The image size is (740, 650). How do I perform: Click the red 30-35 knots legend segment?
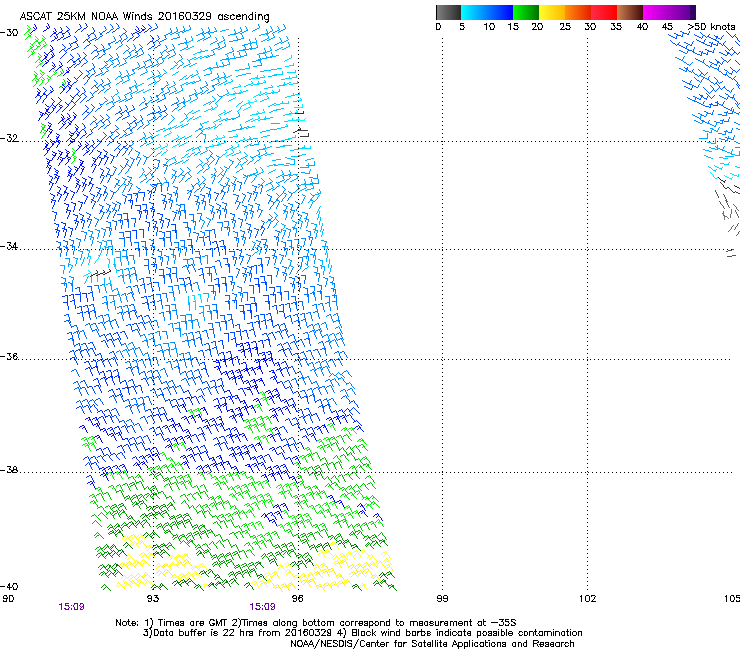tap(604, 12)
